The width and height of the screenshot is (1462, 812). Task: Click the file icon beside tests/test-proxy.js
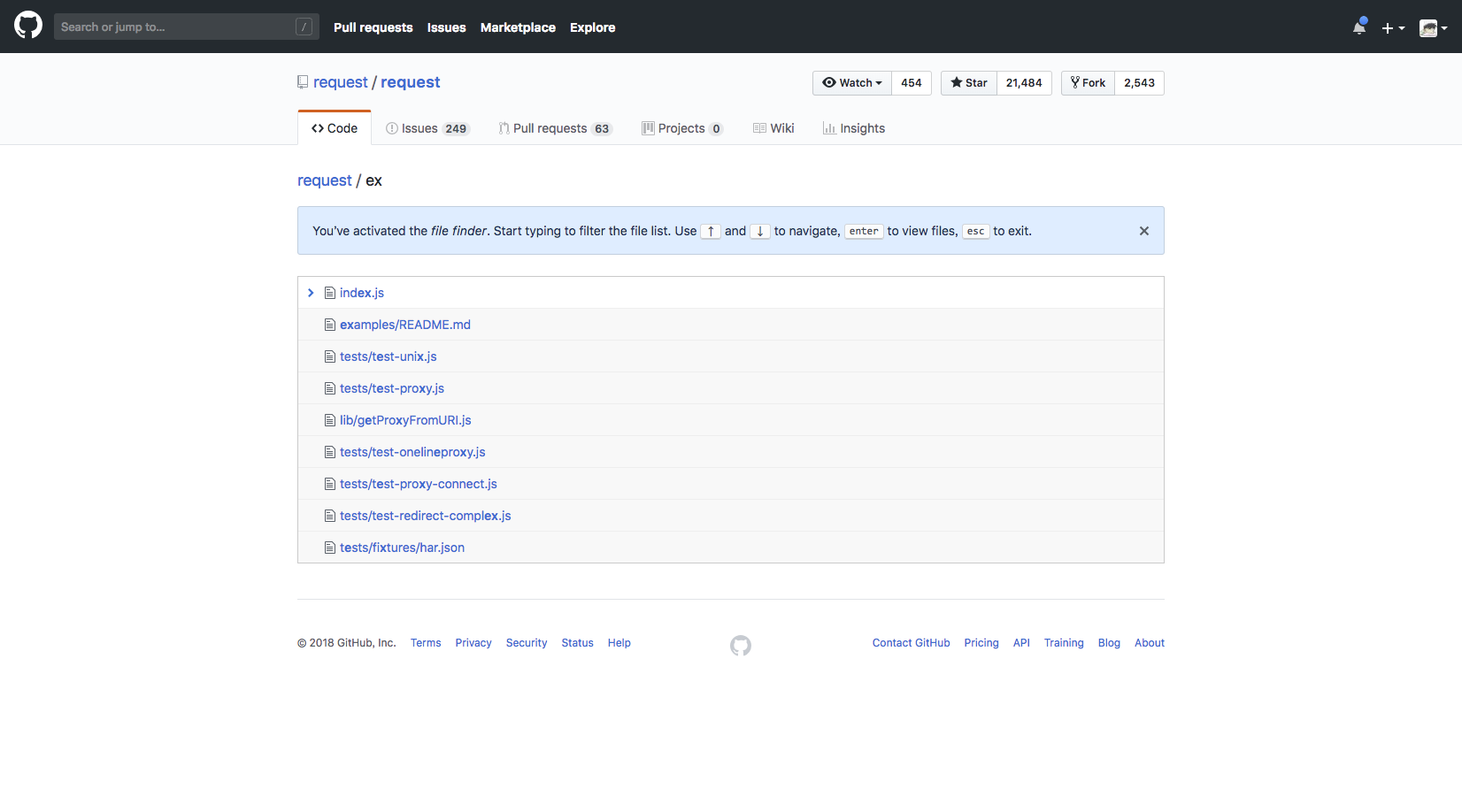click(x=330, y=388)
